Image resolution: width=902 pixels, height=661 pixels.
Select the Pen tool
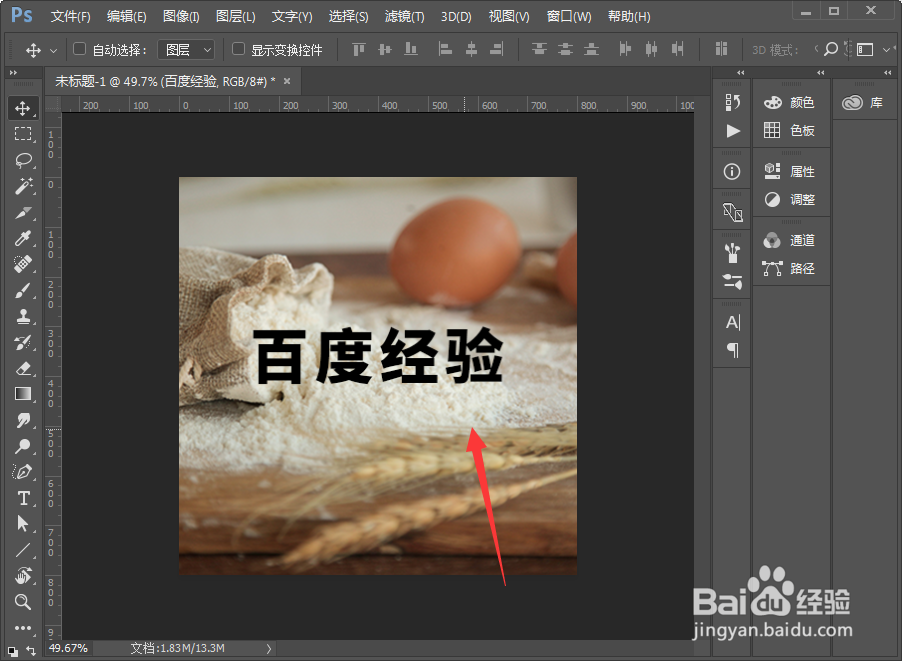(x=23, y=472)
